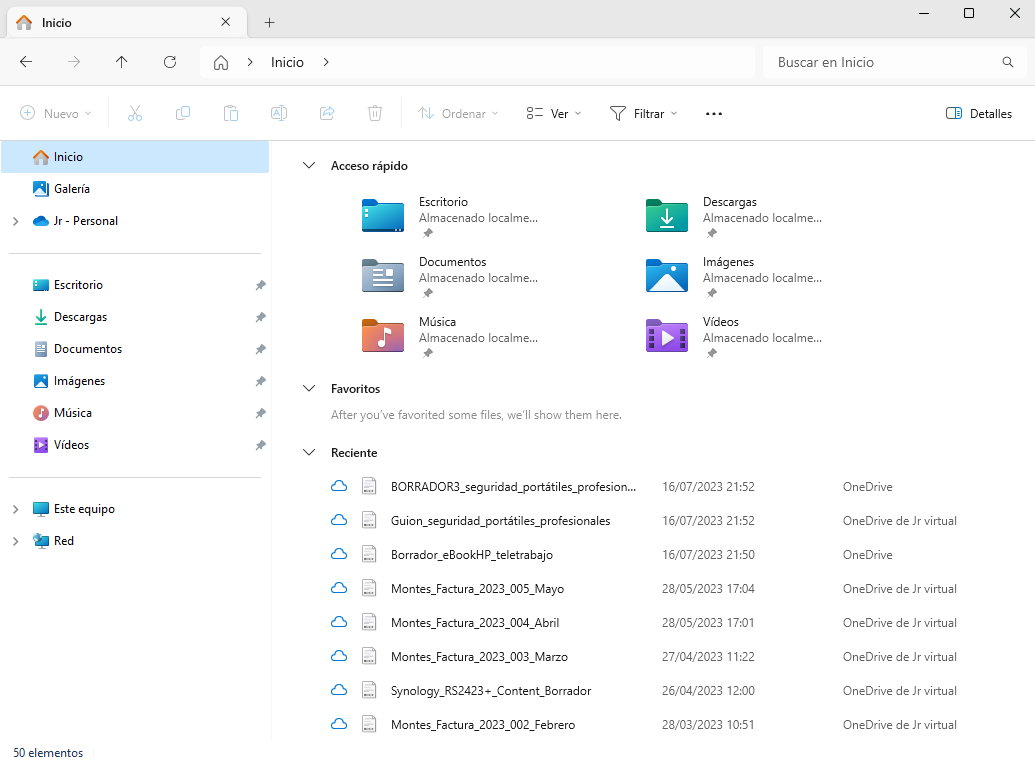Open the Música folder icon
Image resolution: width=1035 pixels, height=761 pixels.
coord(382,335)
